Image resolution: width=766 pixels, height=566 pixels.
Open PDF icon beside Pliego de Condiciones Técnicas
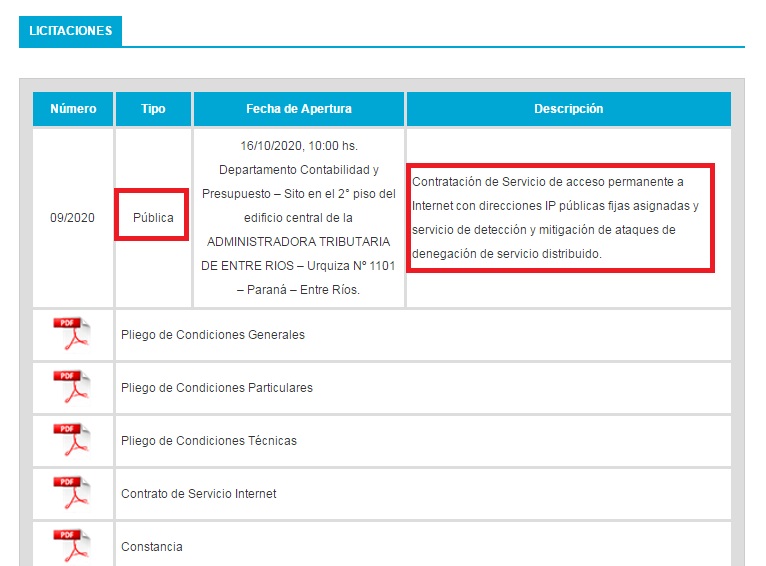[x=72, y=440]
